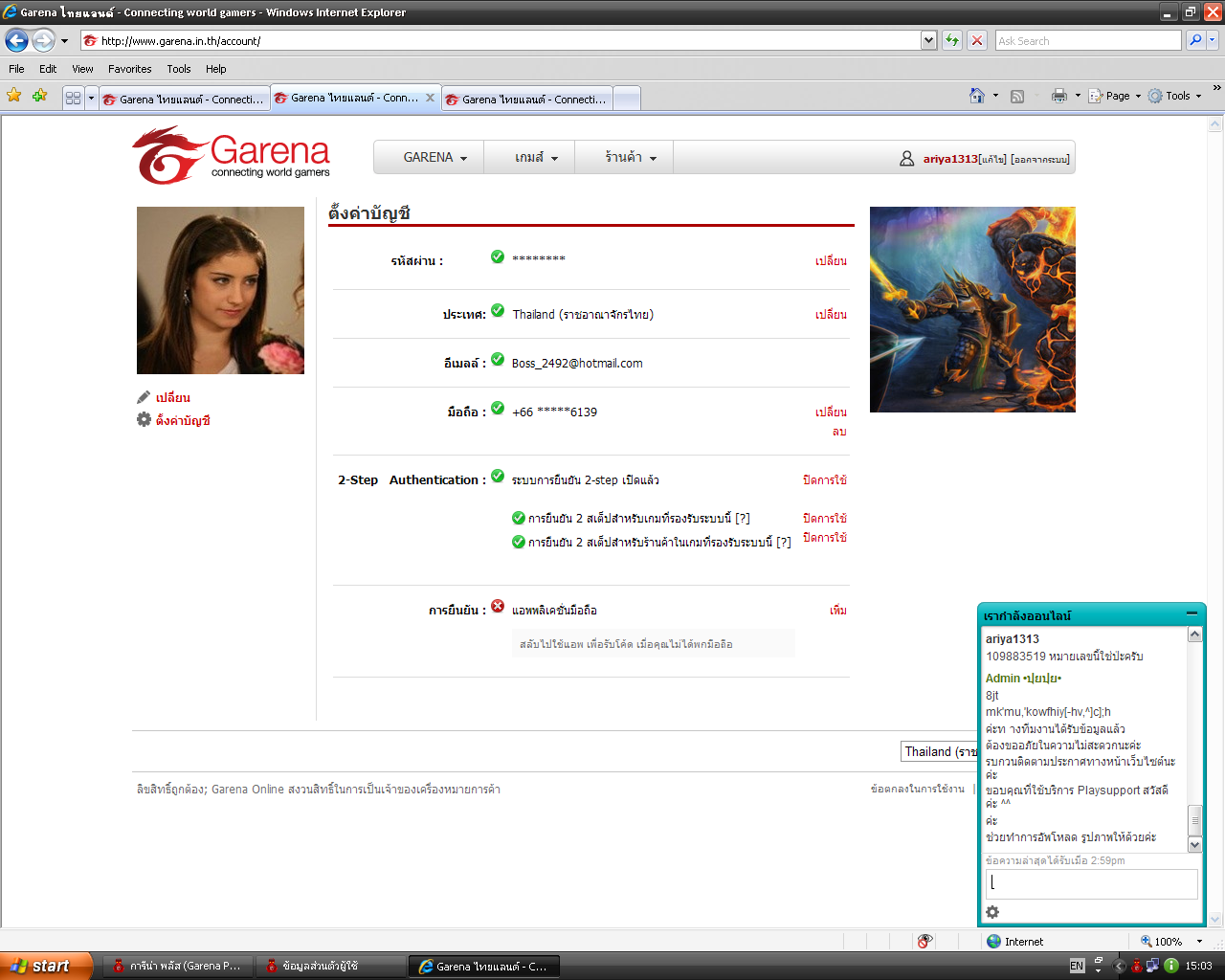The image size is (1225, 980).
Task: Open the Recent Pages dropdown arrow
Action: point(64,41)
